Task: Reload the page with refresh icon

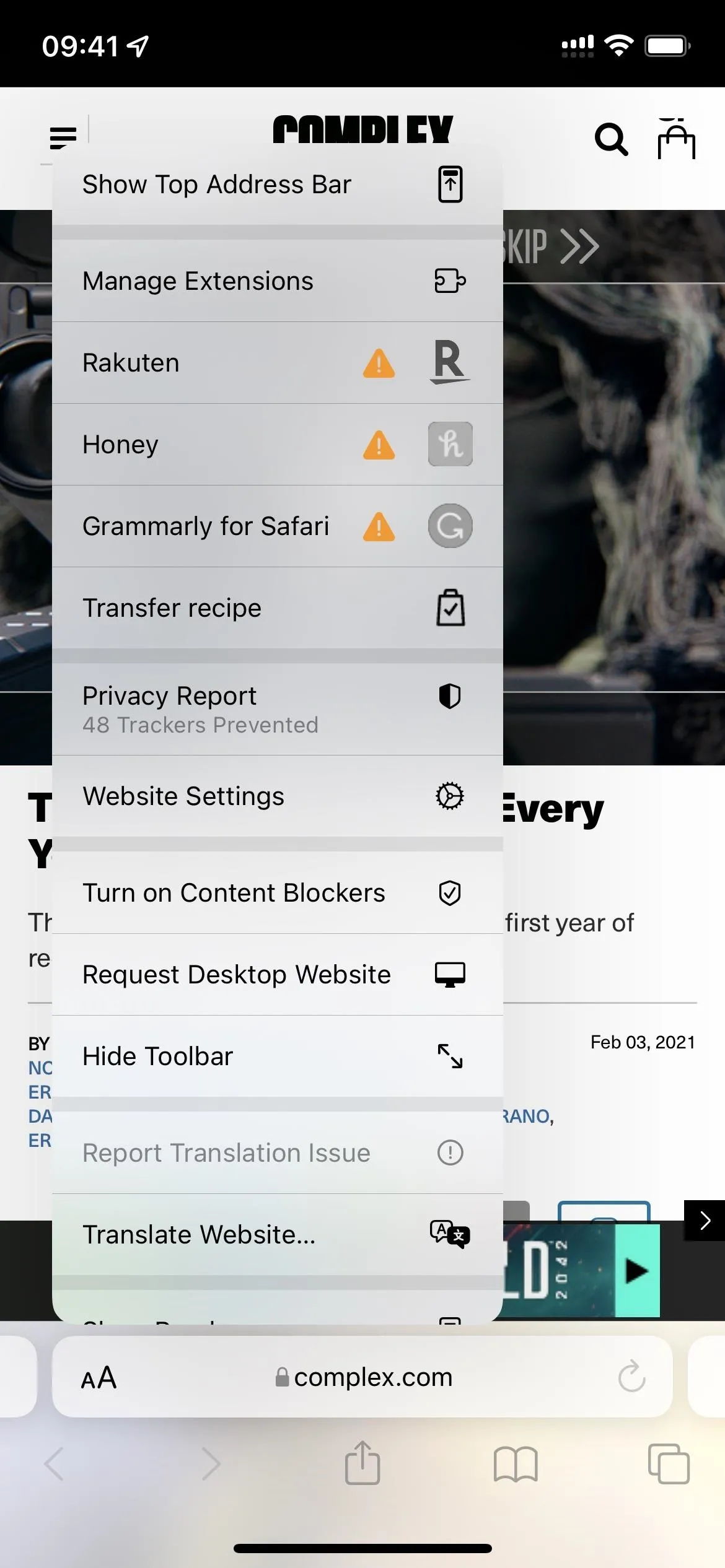Action: coord(632,1377)
